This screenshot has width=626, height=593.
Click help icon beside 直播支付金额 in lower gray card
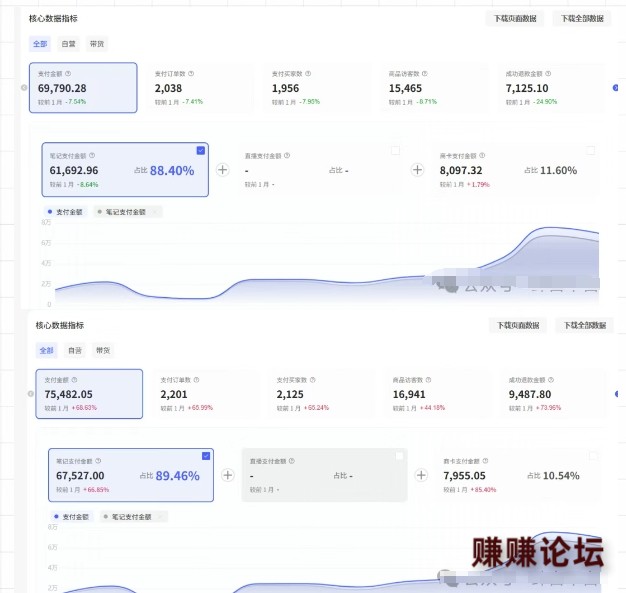click(x=292, y=461)
